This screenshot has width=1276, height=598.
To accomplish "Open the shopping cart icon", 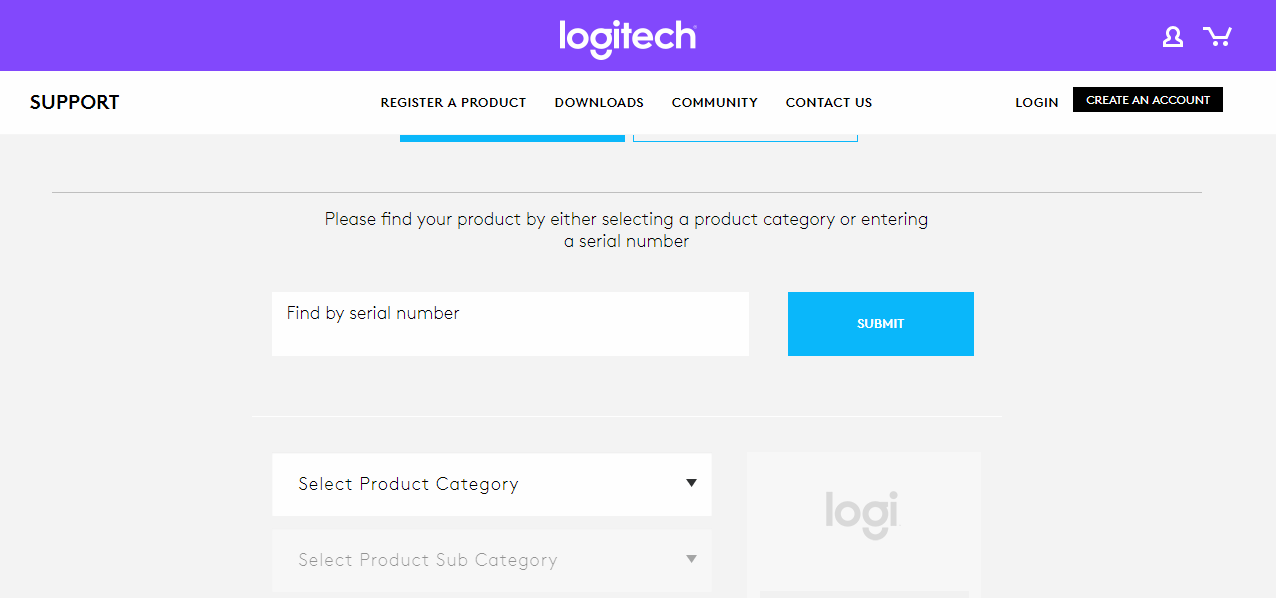I will coord(1217,37).
